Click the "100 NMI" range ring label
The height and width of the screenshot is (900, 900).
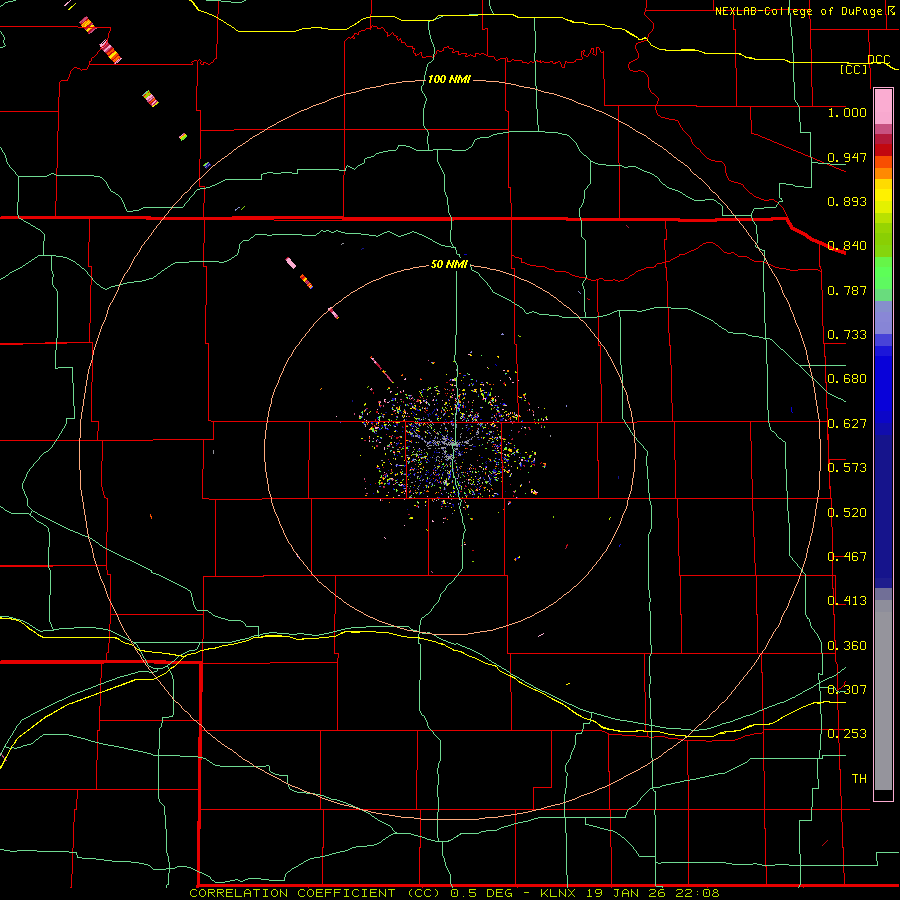coord(449,79)
